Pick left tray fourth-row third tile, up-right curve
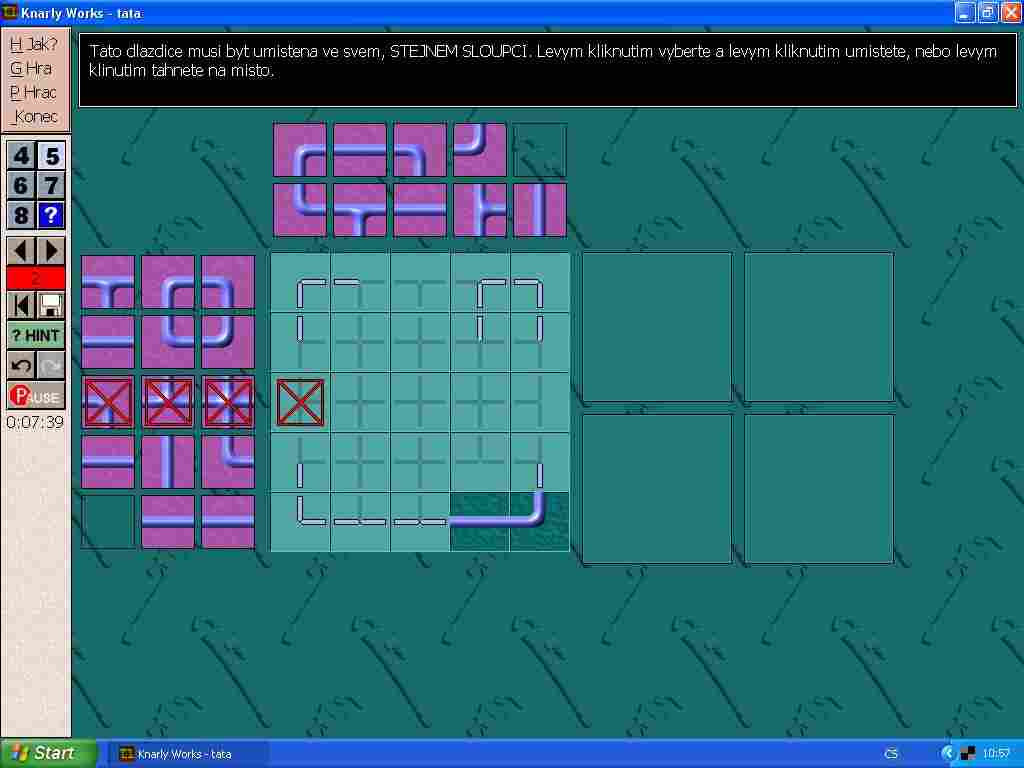Image resolution: width=1024 pixels, height=768 pixels. click(228, 462)
